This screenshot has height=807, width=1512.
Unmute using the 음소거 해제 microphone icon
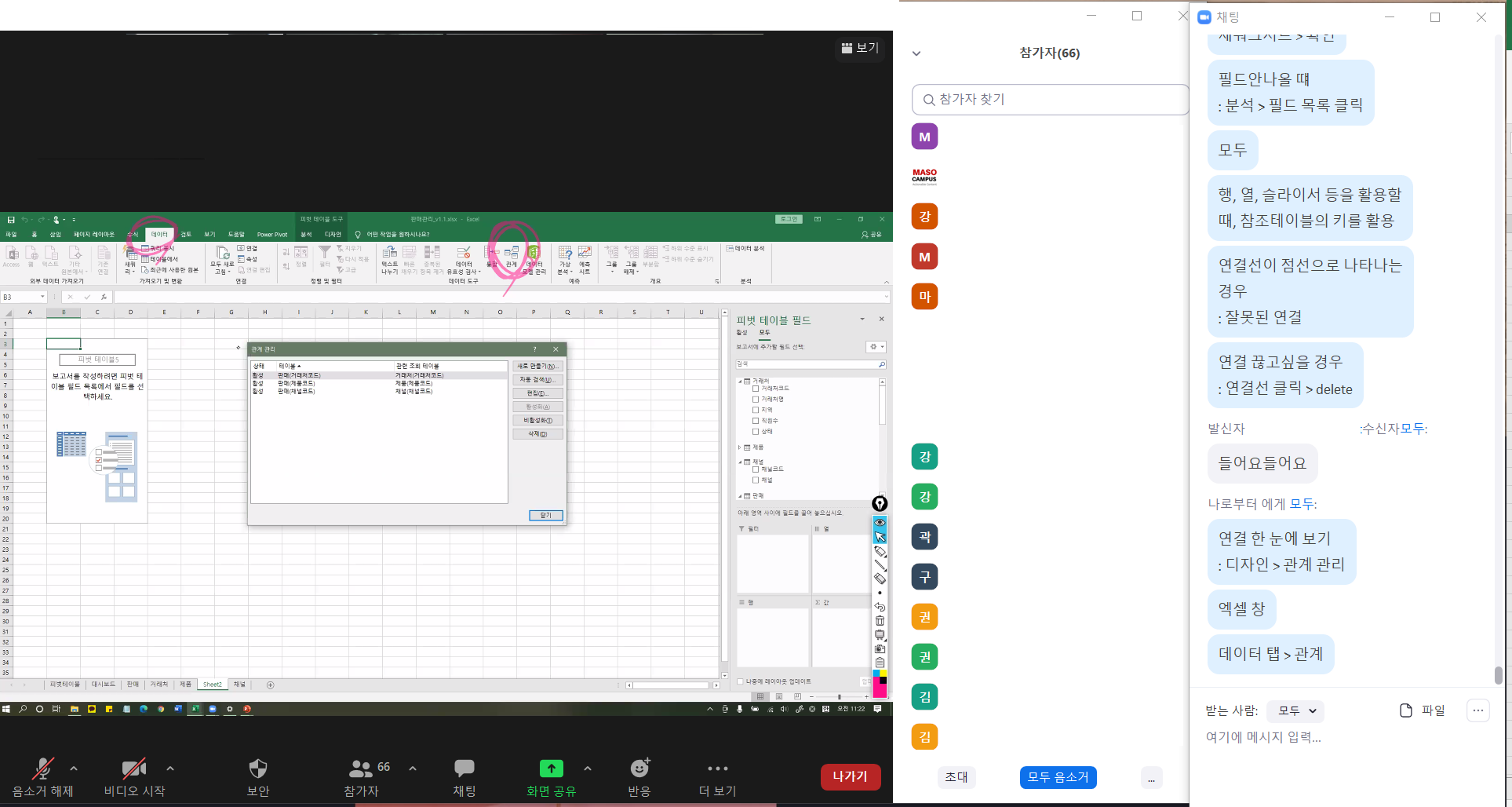pyautogui.click(x=42, y=769)
